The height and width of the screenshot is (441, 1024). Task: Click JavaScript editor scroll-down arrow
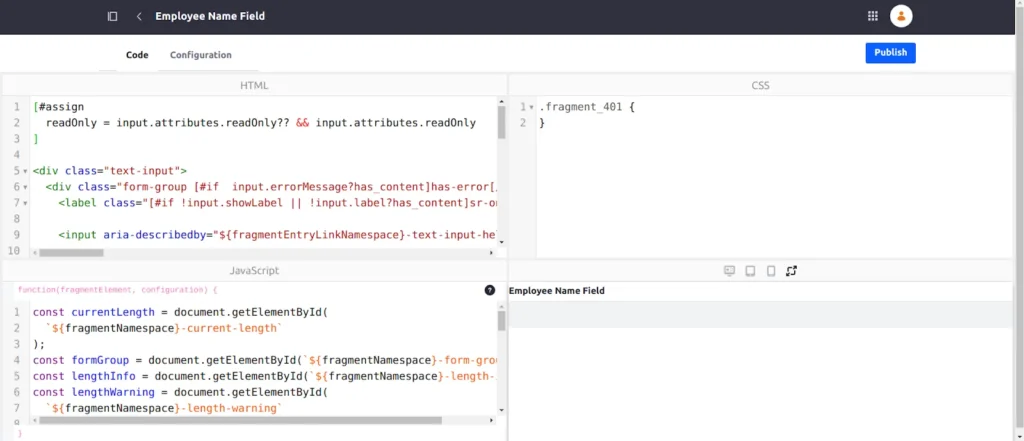(502, 410)
